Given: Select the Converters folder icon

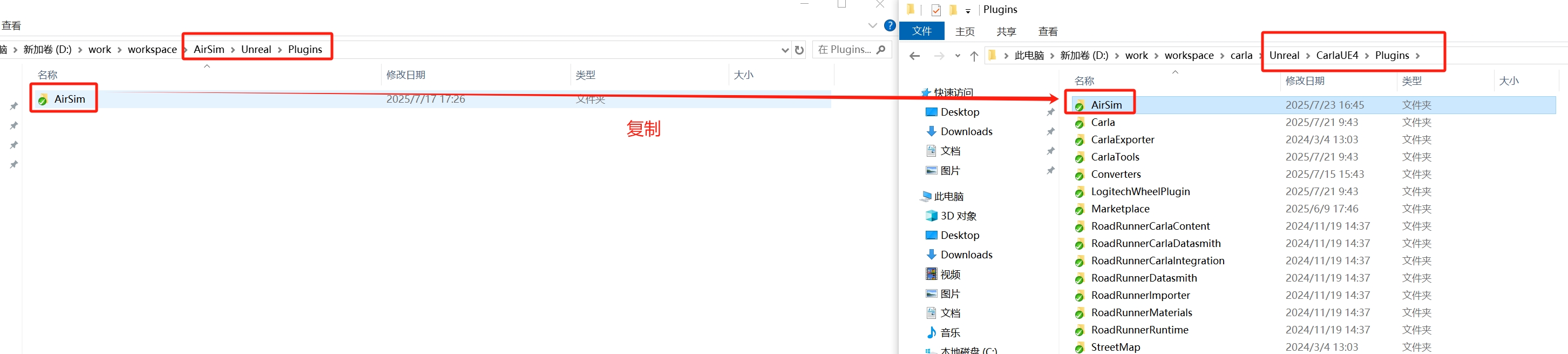Looking at the screenshot, I should pos(1079,175).
